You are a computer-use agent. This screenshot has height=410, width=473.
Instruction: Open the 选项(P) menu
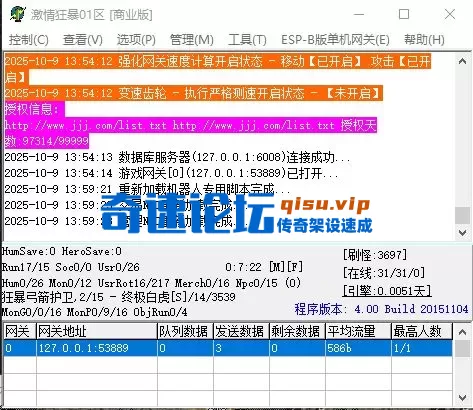[136, 40]
